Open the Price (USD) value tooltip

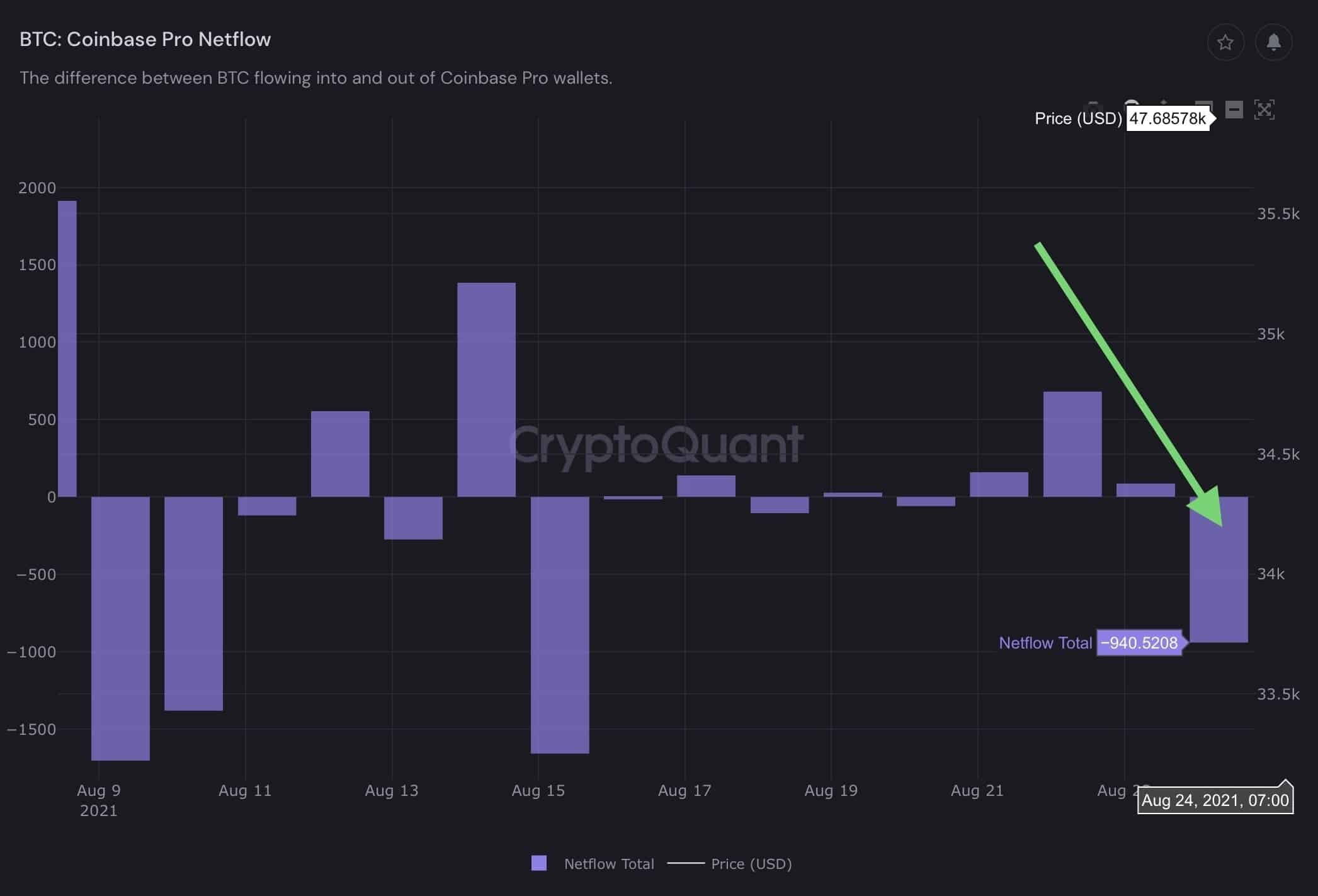[x=1169, y=118]
